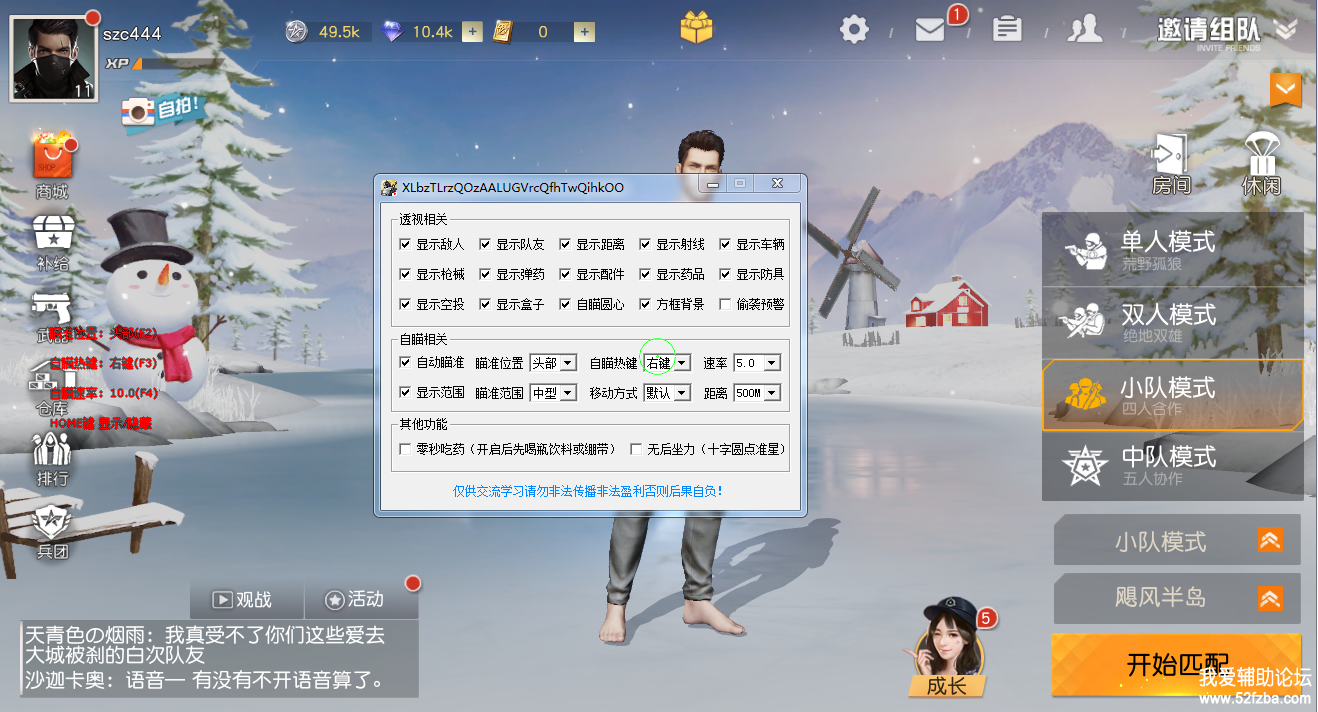Open 瞄准位置 dropdown showing 头部

click(x=553, y=363)
